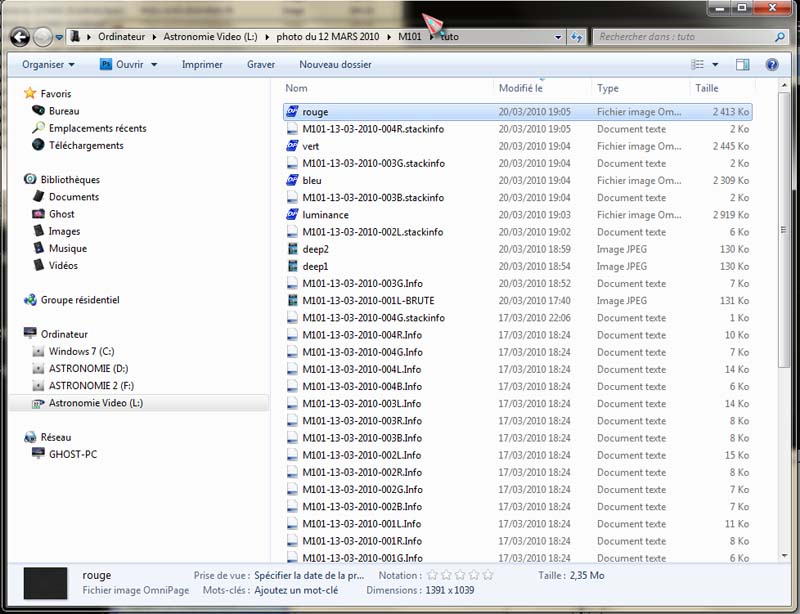Click Imprimer in the toolbar

tap(202, 64)
